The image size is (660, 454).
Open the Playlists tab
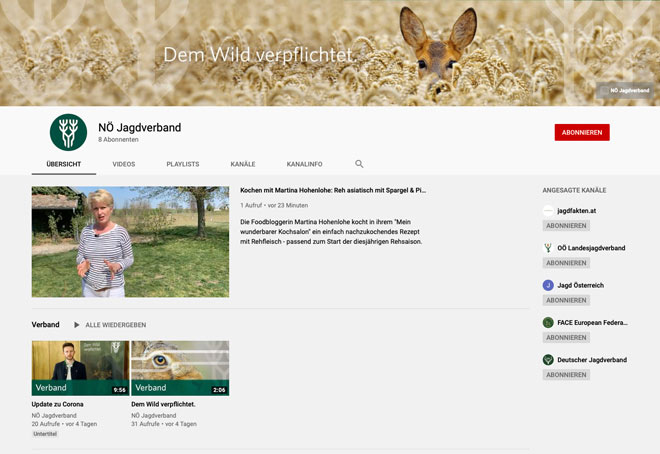[x=183, y=164]
